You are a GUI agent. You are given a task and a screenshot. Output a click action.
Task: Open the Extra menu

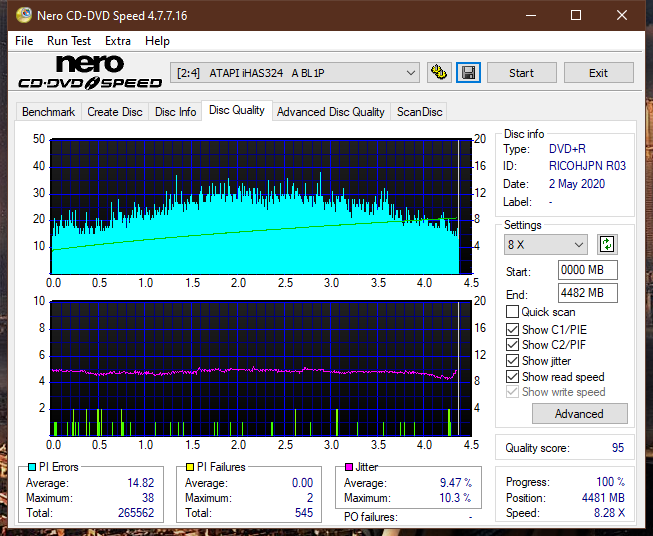(x=118, y=41)
